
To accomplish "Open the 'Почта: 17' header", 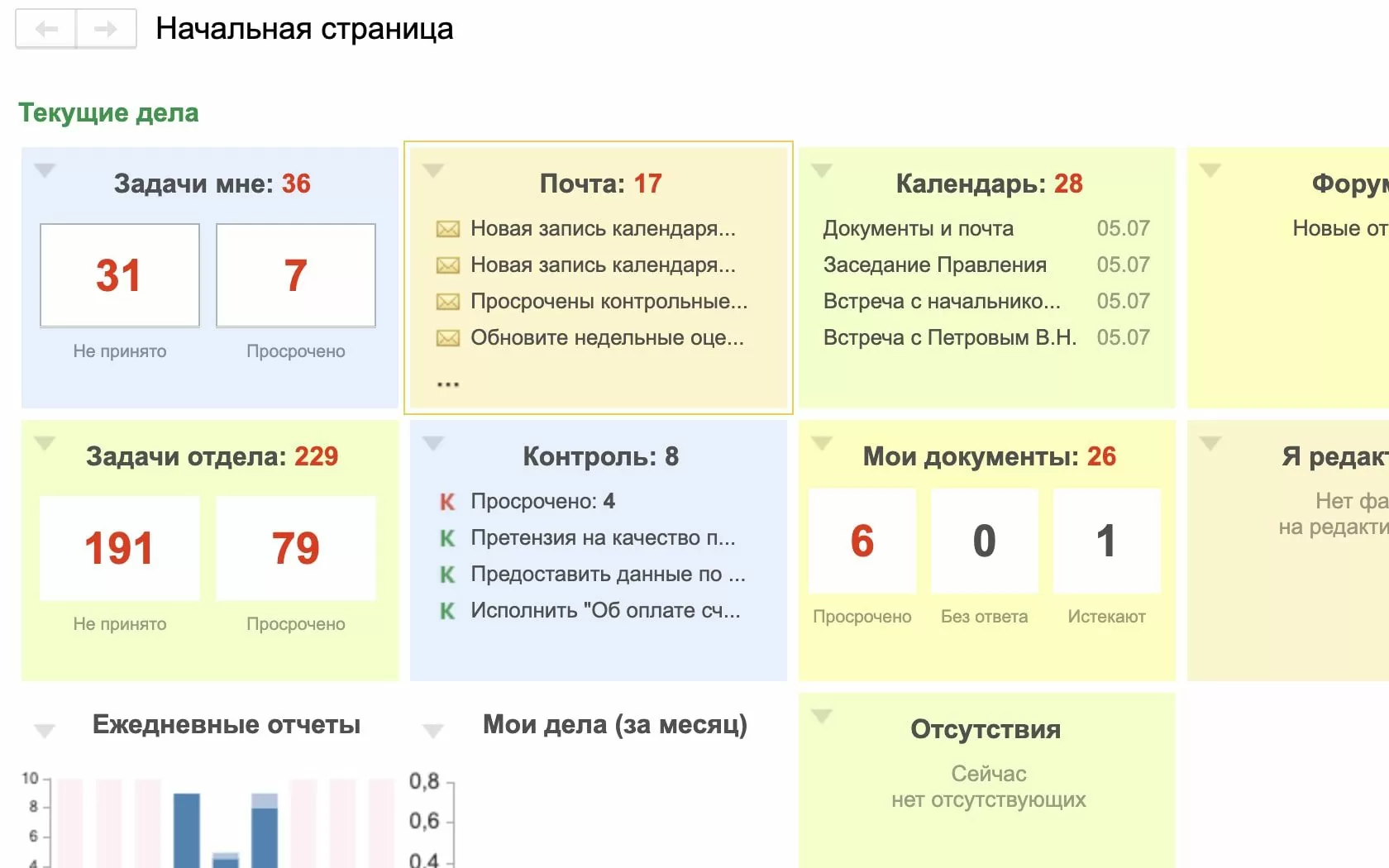I will tap(601, 184).
